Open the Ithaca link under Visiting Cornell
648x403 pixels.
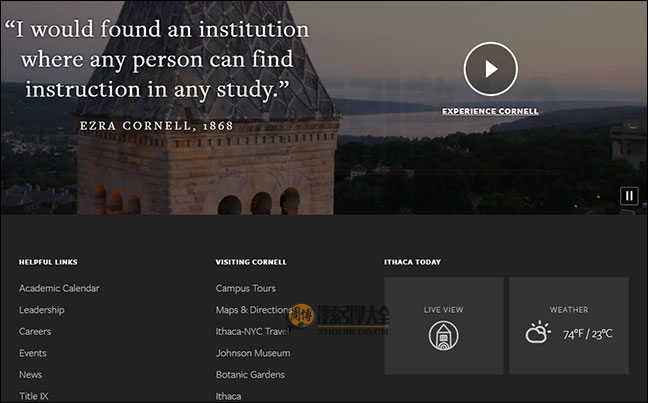point(228,396)
